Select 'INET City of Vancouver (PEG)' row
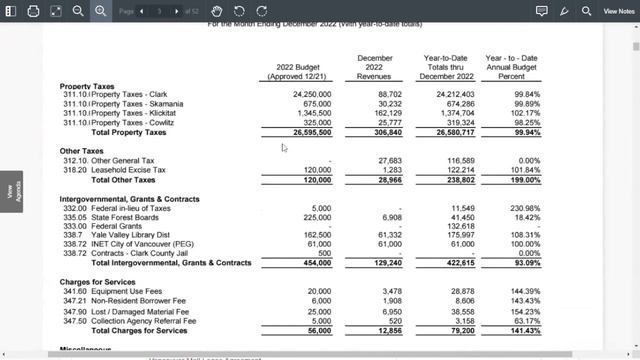The image size is (640, 360). tap(142, 244)
